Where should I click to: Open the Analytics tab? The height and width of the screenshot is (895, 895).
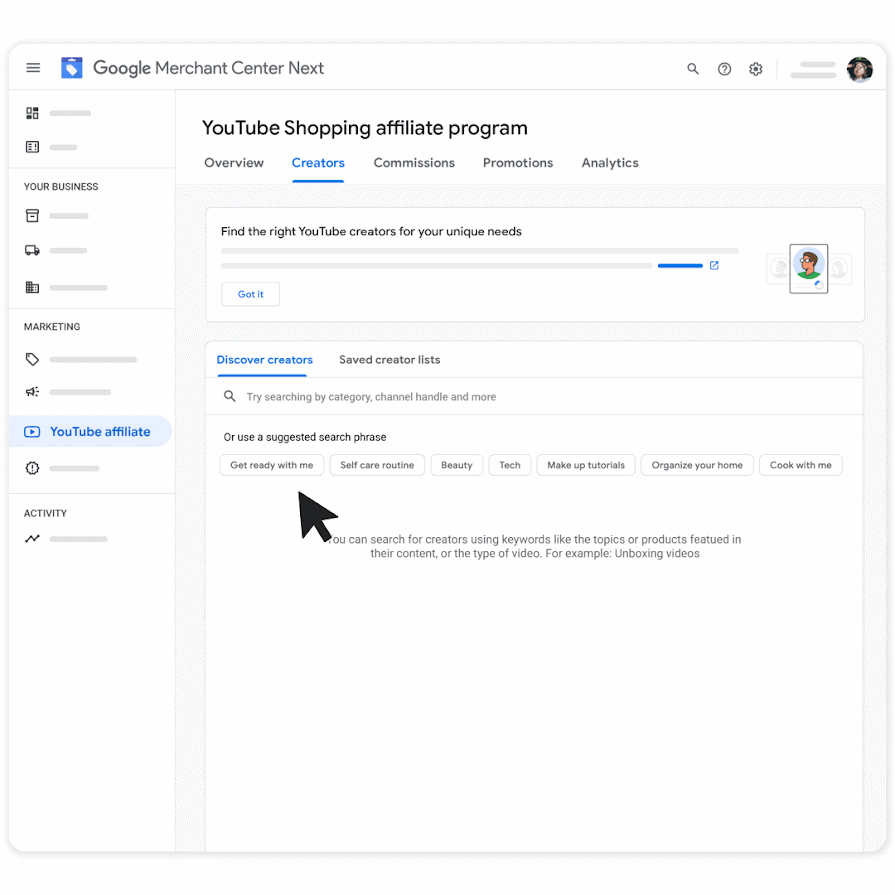tap(610, 163)
